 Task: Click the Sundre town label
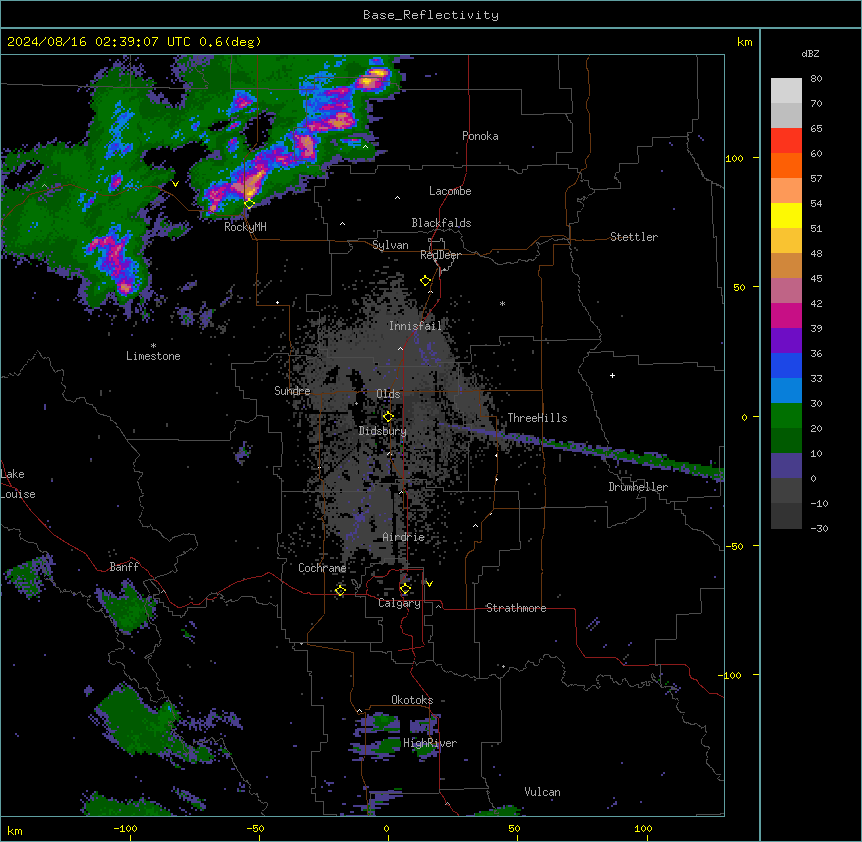292,391
